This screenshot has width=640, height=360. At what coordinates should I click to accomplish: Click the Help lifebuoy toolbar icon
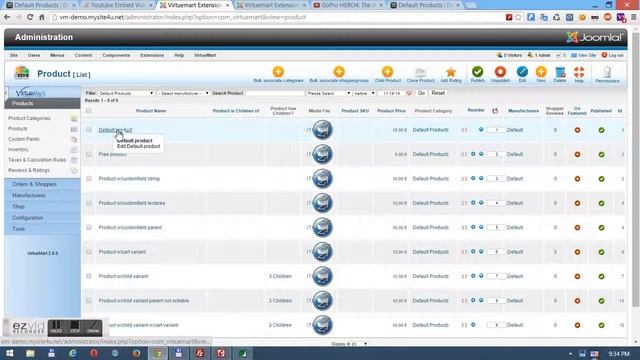coord(579,72)
